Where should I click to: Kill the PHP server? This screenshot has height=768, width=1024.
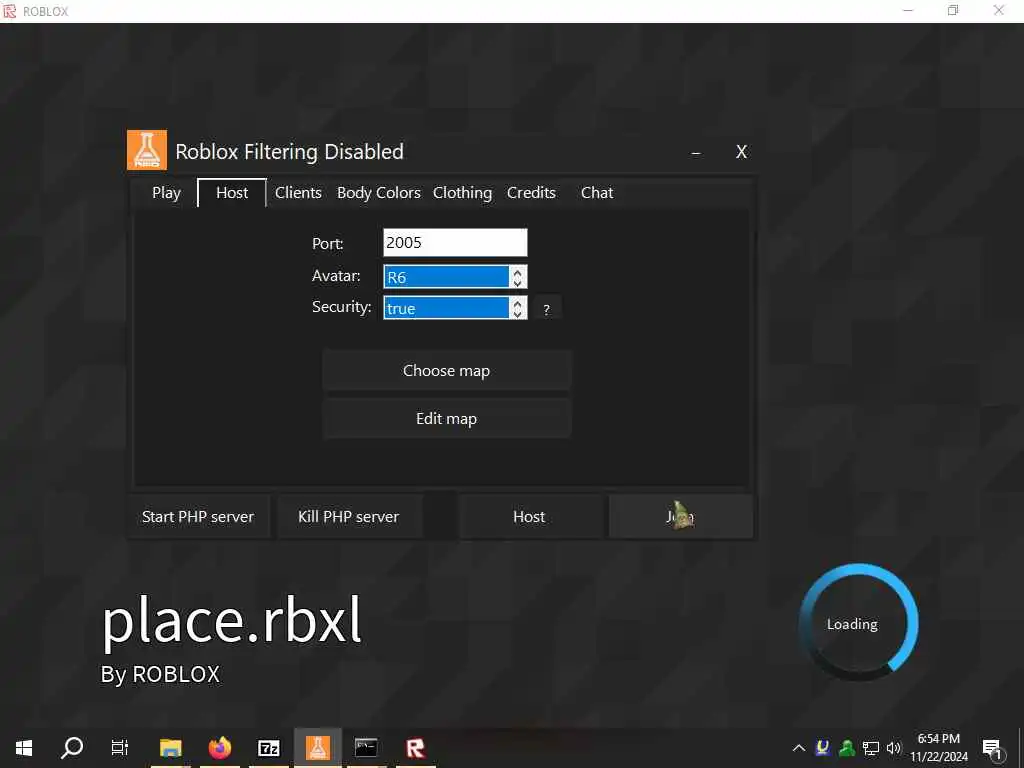coord(349,517)
